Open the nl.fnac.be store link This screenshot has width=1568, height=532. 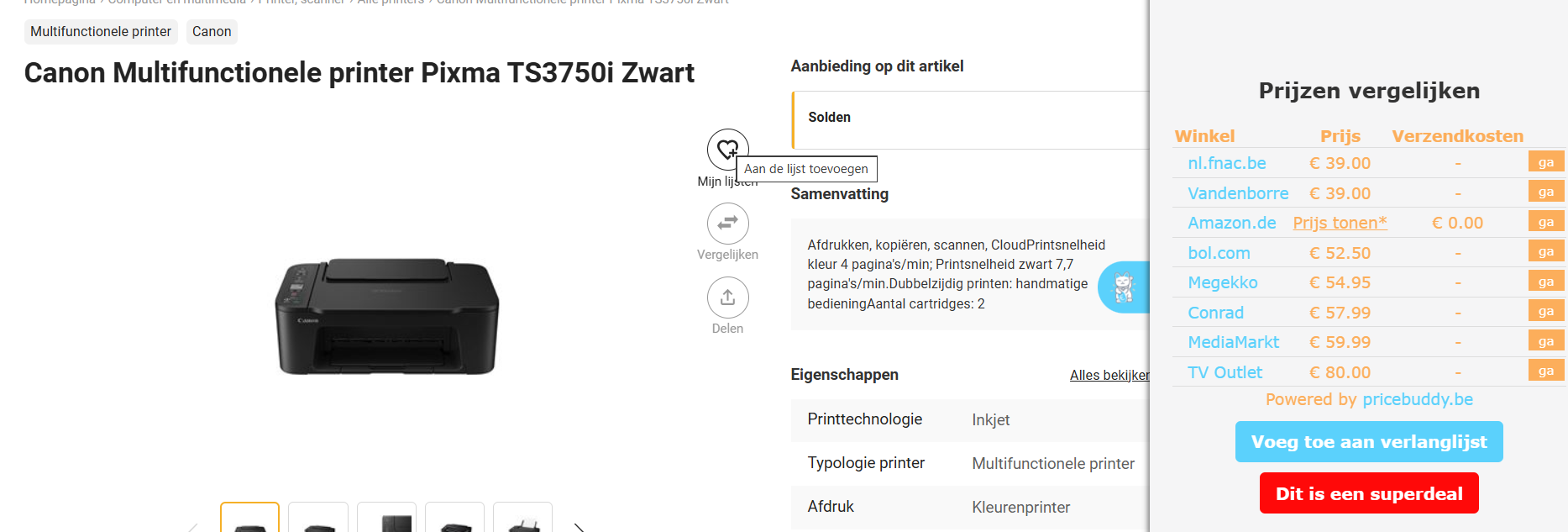pos(1227,163)
